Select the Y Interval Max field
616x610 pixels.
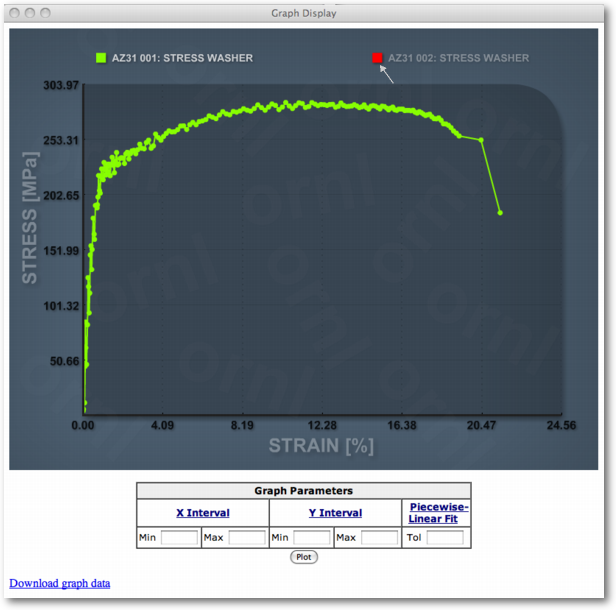coord(379,538)
